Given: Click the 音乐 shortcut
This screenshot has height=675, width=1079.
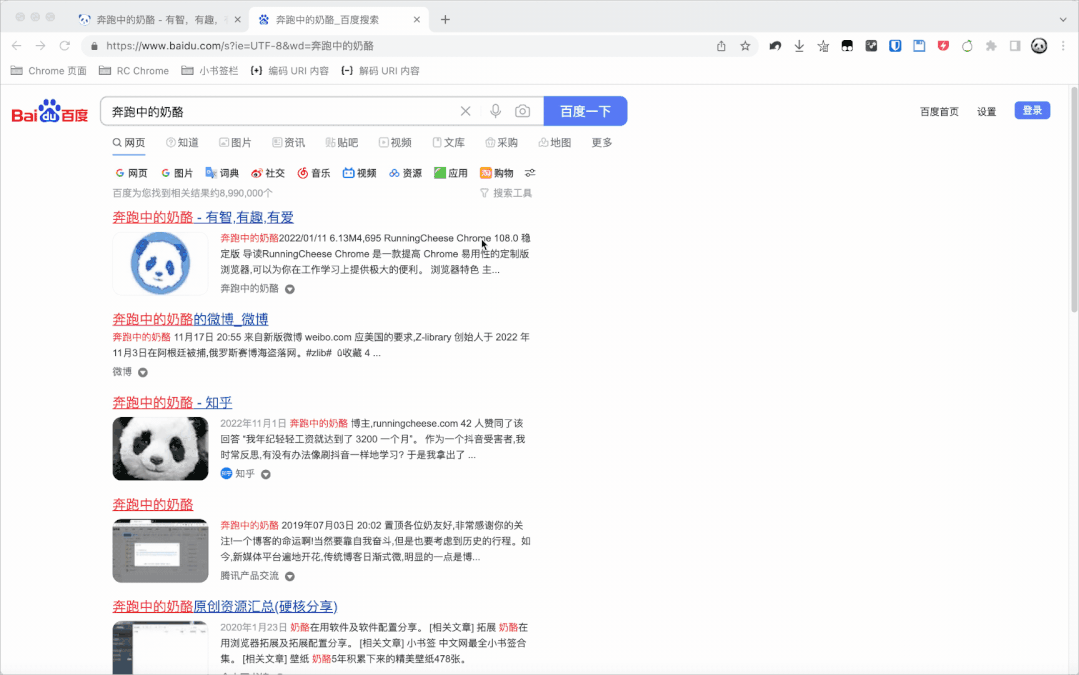Looking at the screenshot, I should pyautogui.click(x=314, y=173).
